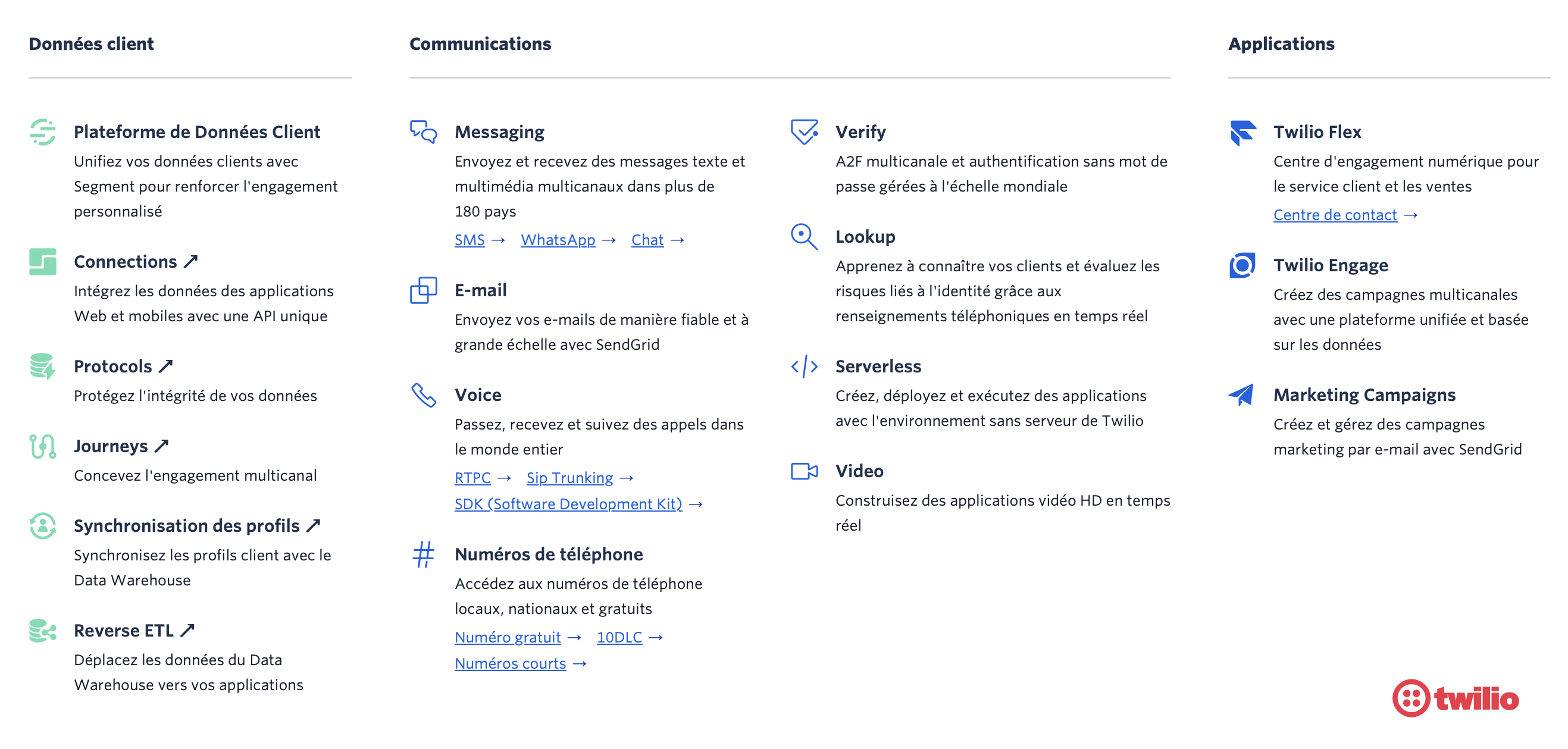Open the Reverse ETL heading link
1568x749 pixels.
tap(124, 631)
